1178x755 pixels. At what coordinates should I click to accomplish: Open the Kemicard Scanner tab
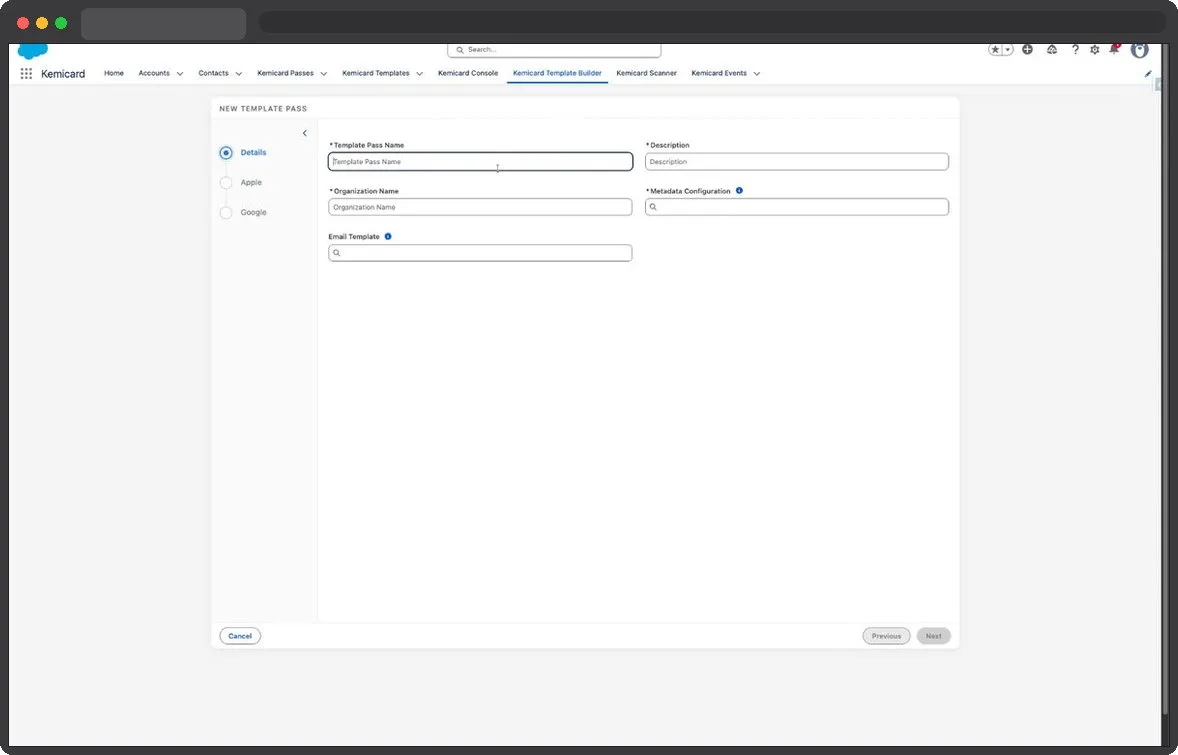click(x=647, y=74)
